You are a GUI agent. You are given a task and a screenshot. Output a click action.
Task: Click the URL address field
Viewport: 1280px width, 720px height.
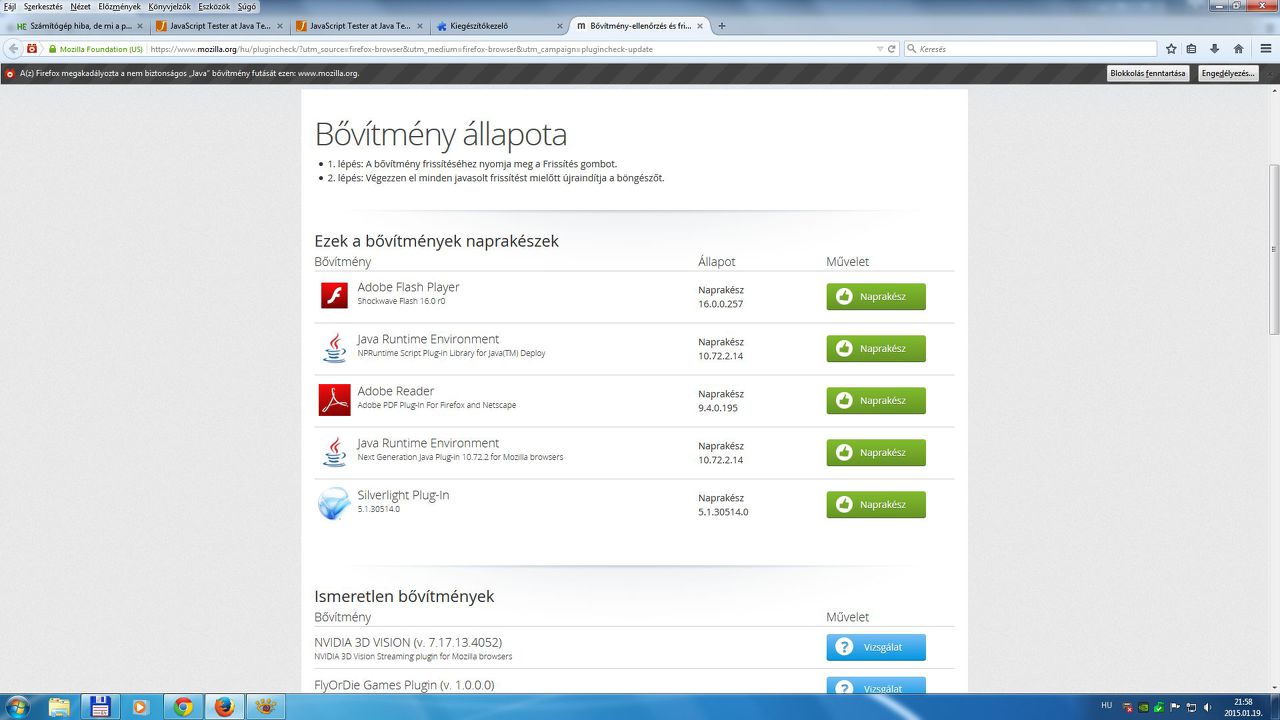510,48
